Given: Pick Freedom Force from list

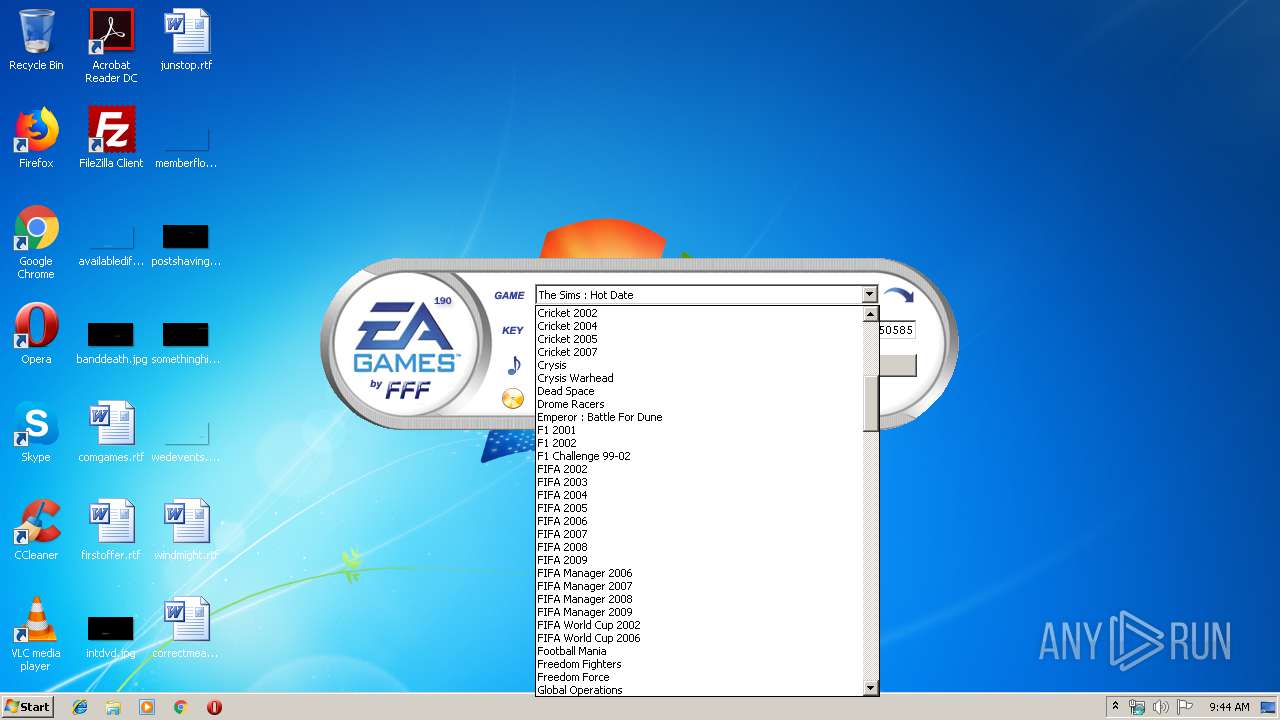Looking at the screenshot, I should [x=573, y=677].
